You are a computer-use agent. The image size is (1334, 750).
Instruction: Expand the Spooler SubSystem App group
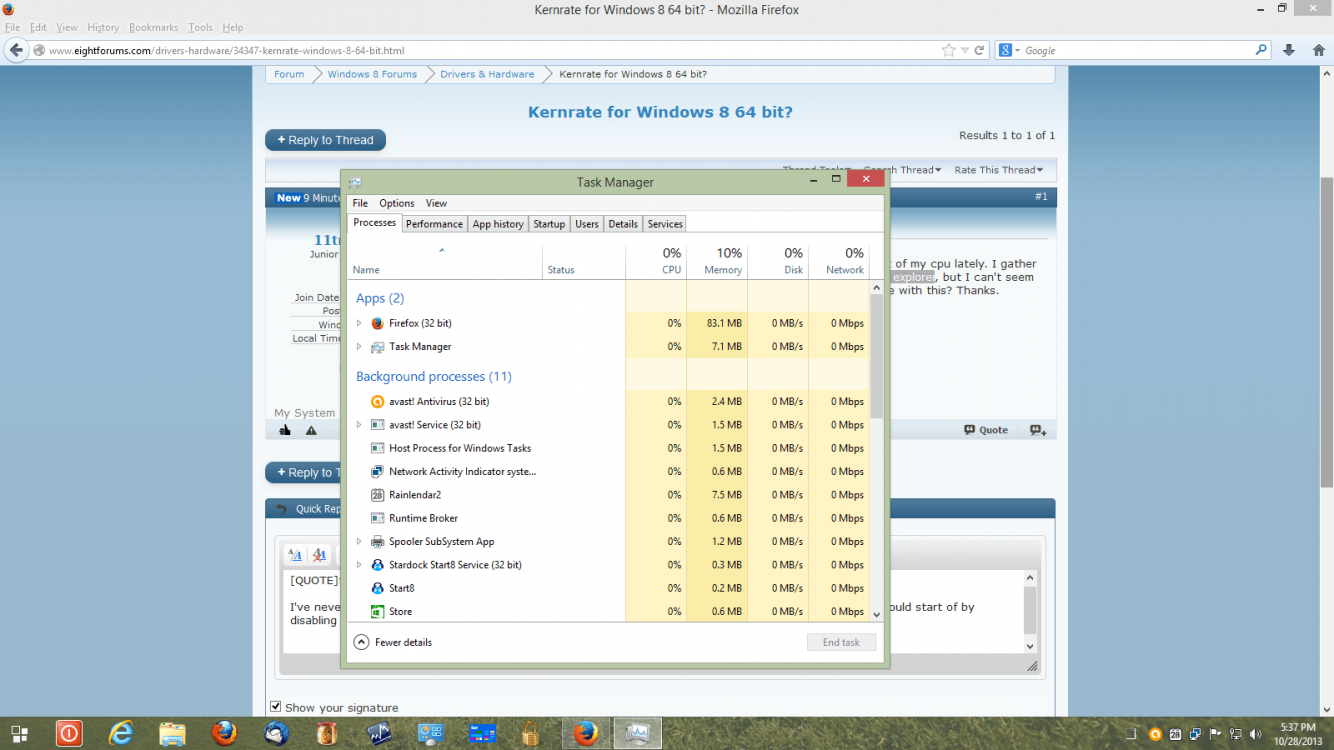click(359, 542)
